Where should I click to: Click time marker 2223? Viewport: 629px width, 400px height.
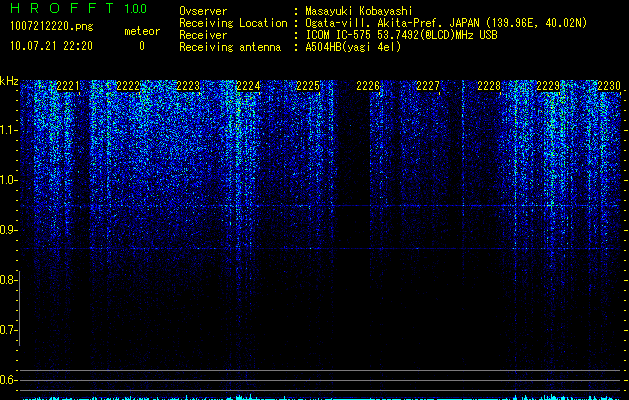pos(188,86)
